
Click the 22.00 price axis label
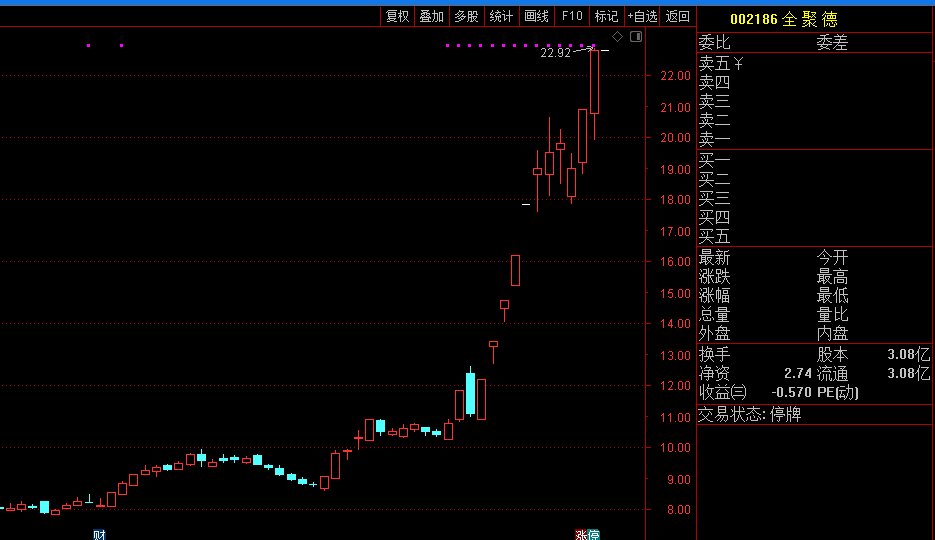(676, 76)
